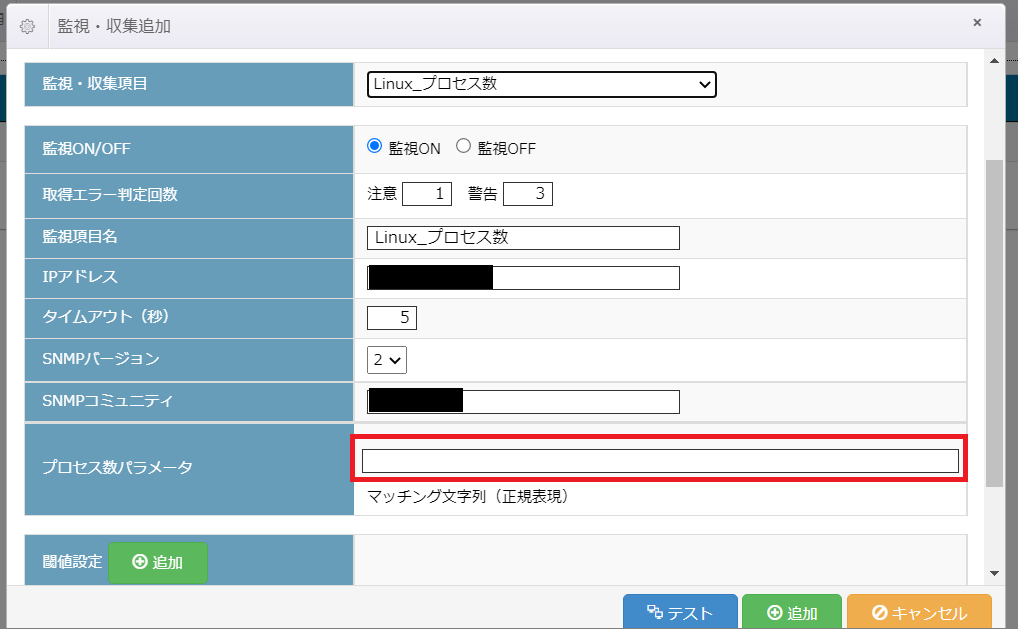Click the scrollbar down arrow
The image size is (1018, 629).
pyautogui.click(x=994, y=573)
